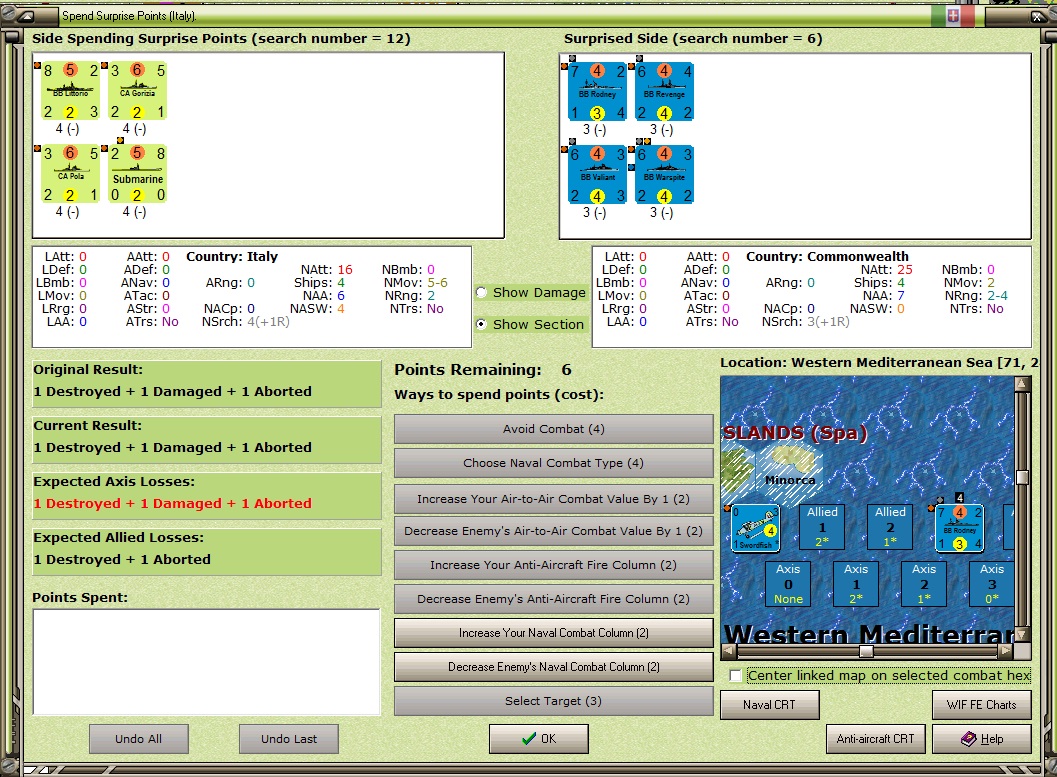Image resolution: width=1057 pixels, height=777 pixels.
Task: Click the Country: Italy label
Action: [x=232, y=257]
